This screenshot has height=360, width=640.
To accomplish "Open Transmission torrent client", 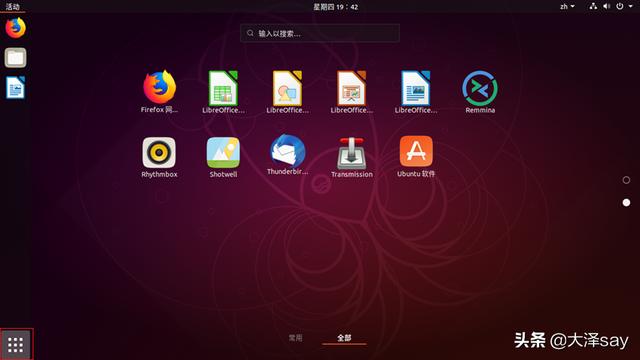I will (351, 153).
